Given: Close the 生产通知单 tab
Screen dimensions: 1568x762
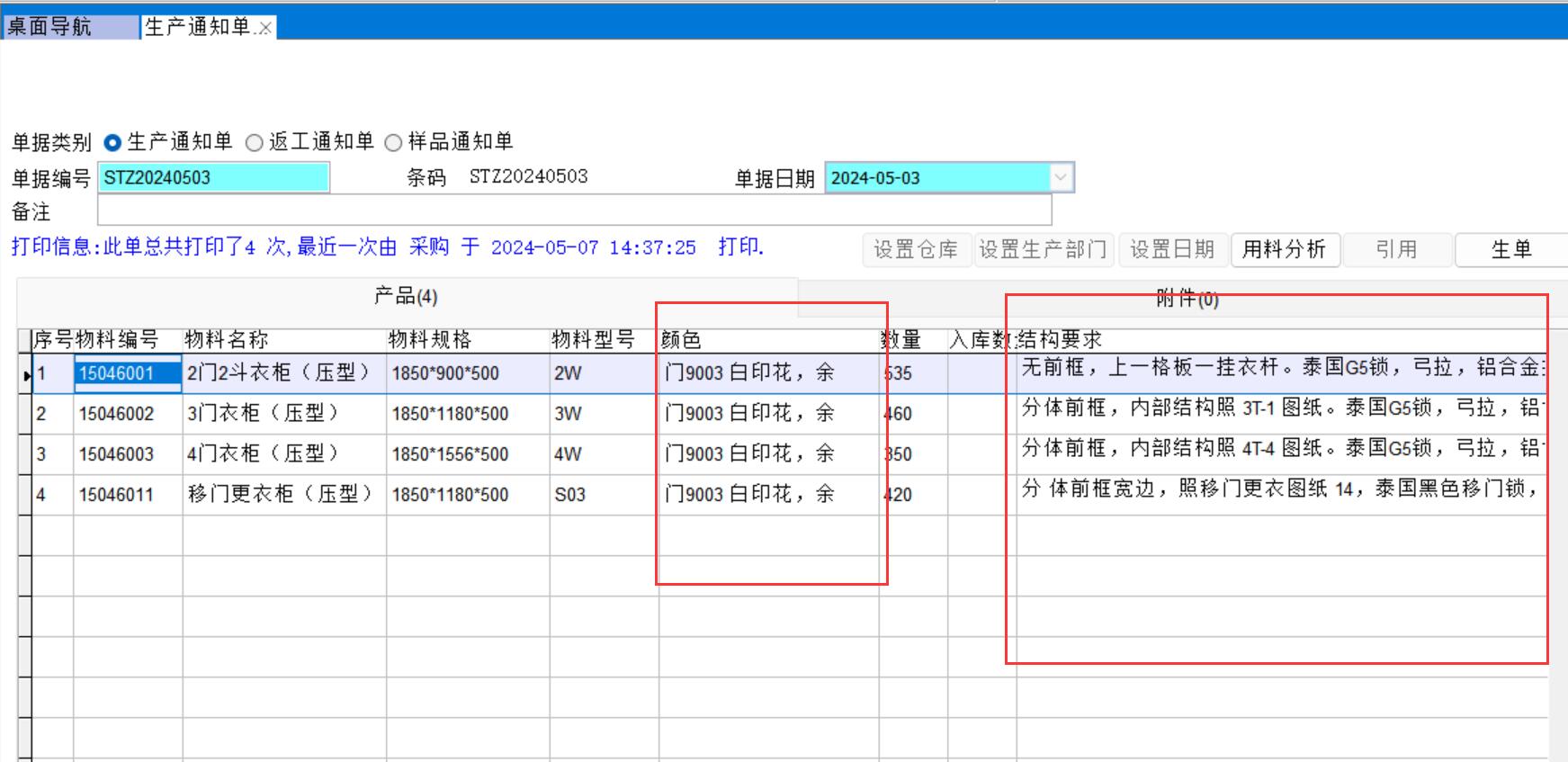Looking at the screenshot, I should click(x=265, y=29).
